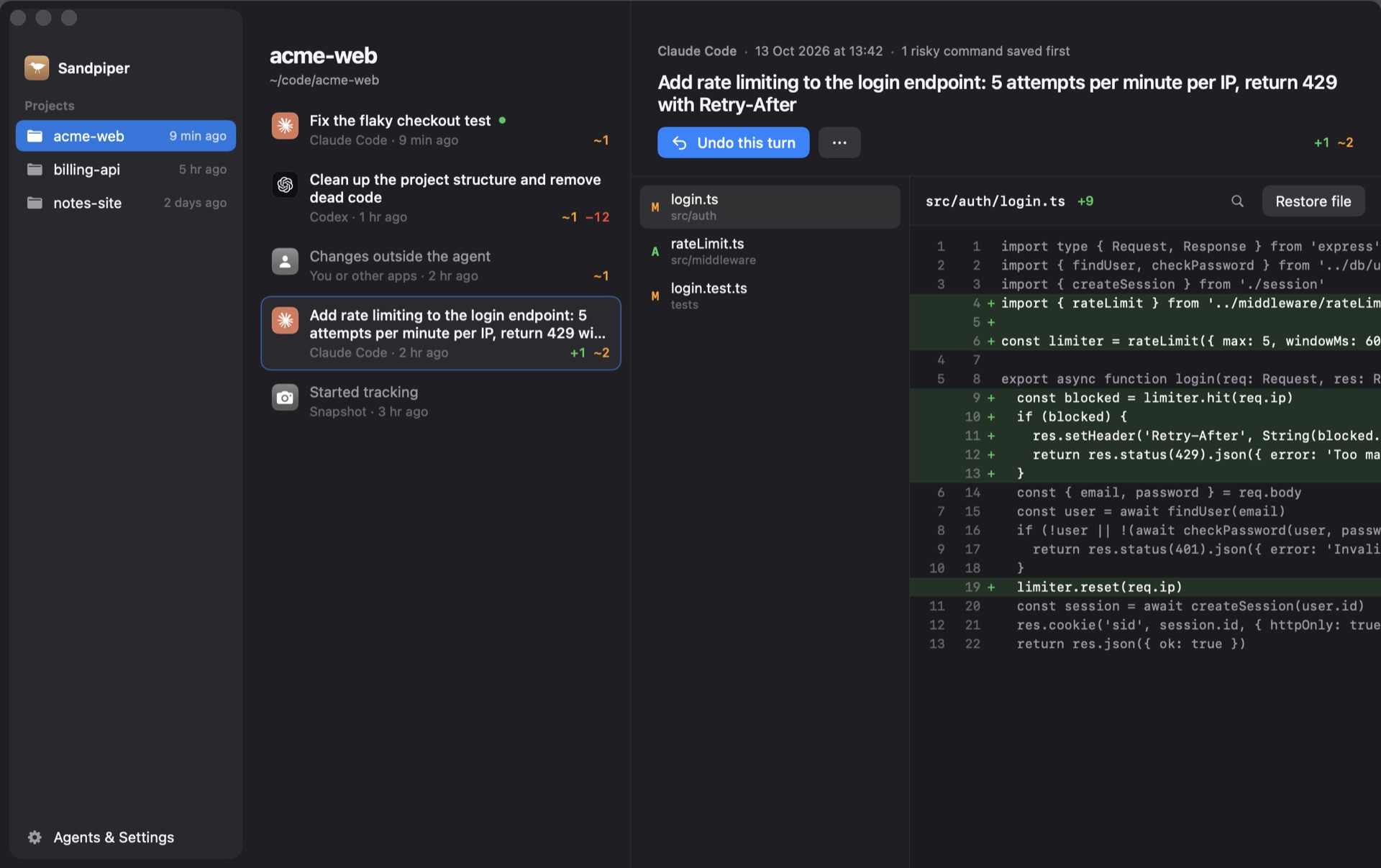Select login.ts in changed files list
The image size is (1381, 868).
[x=770, y=207]
